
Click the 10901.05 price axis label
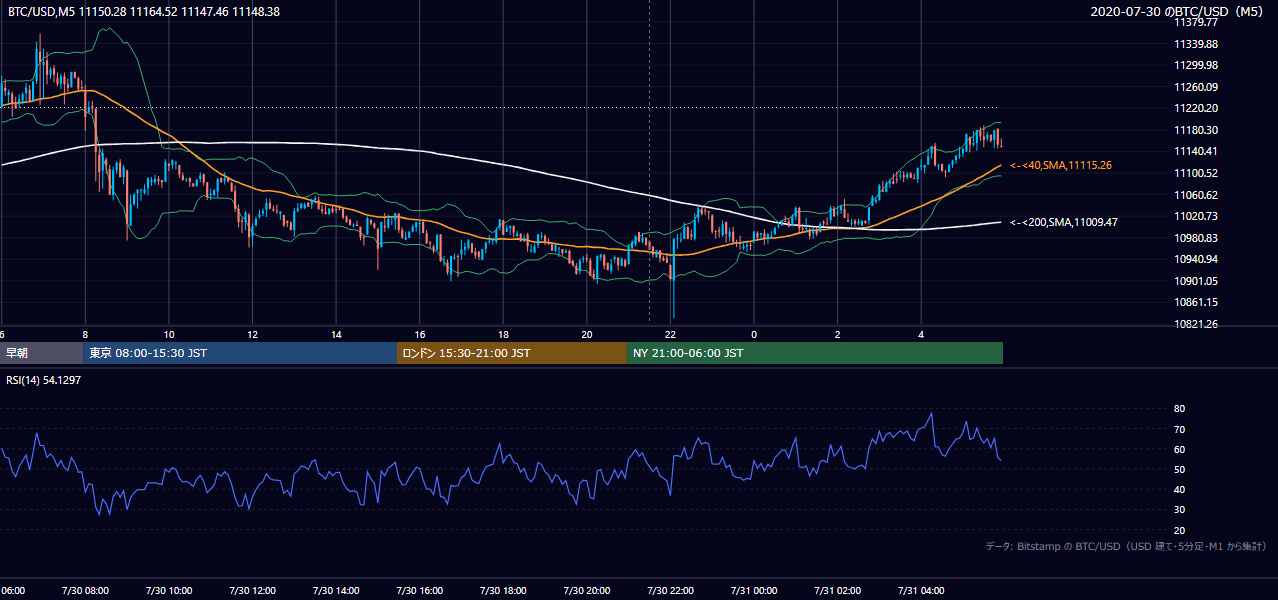(x=1196, y=281)
